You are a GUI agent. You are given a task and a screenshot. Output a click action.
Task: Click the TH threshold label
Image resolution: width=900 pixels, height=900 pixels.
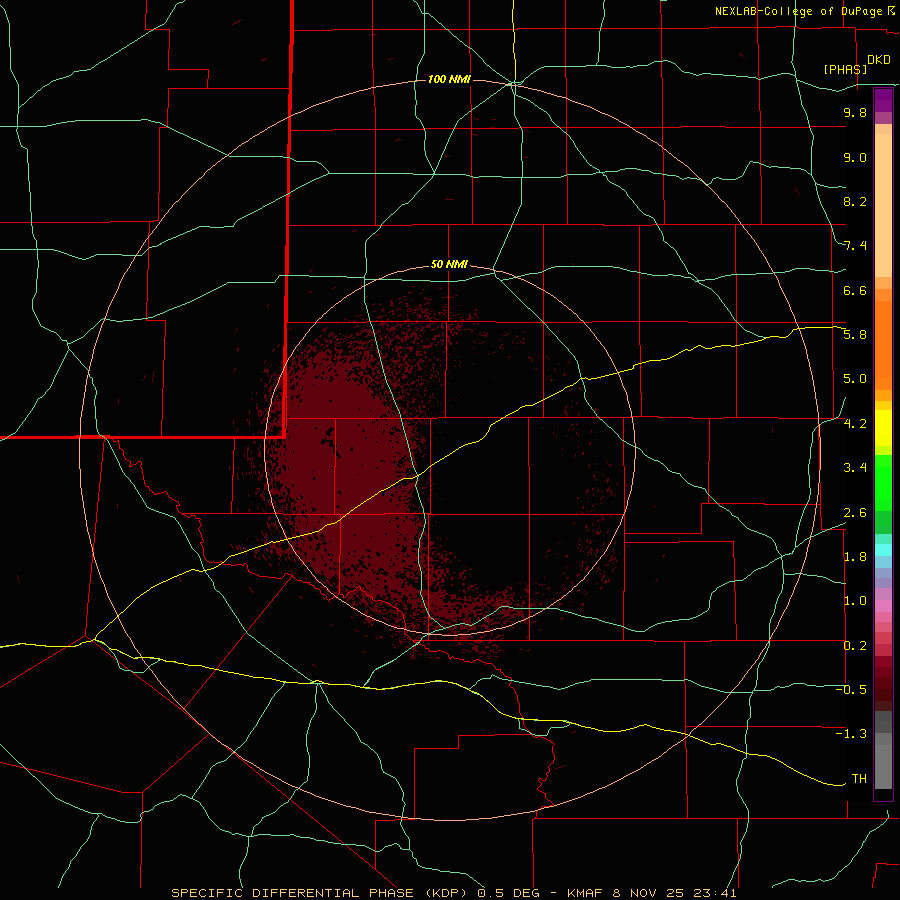(x=859, y=779)
